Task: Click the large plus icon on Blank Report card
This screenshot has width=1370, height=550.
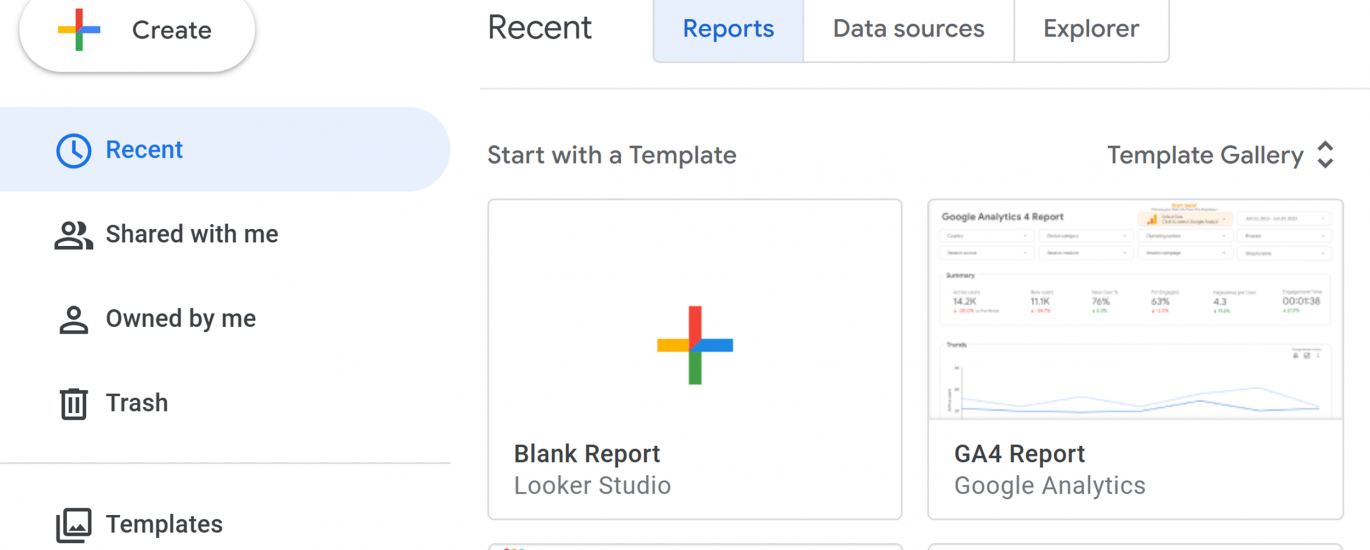Action: (695, 345)
